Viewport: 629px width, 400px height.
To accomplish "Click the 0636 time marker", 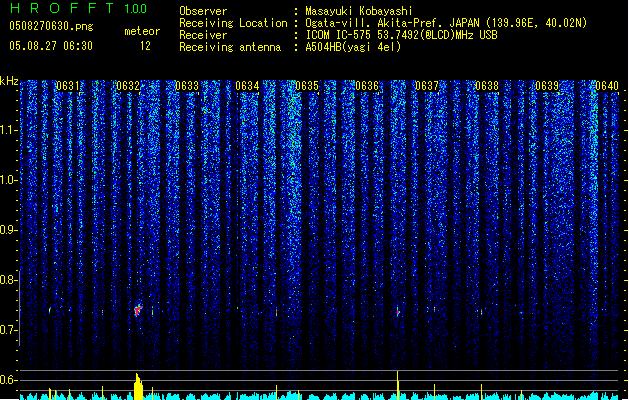I will pyautogui.click(x=367, y=86).
